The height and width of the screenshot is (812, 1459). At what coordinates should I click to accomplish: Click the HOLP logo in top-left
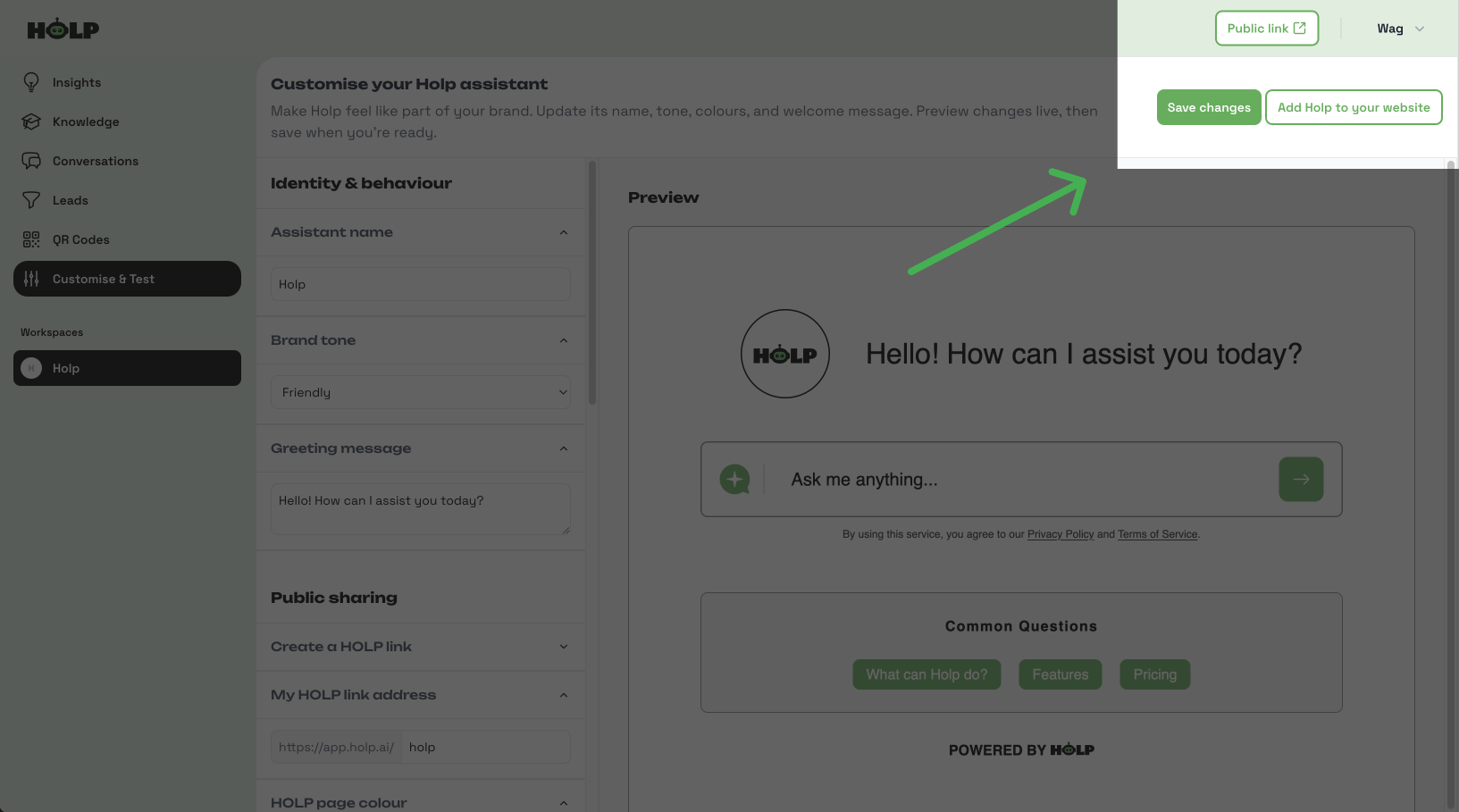tap(63, 29)
